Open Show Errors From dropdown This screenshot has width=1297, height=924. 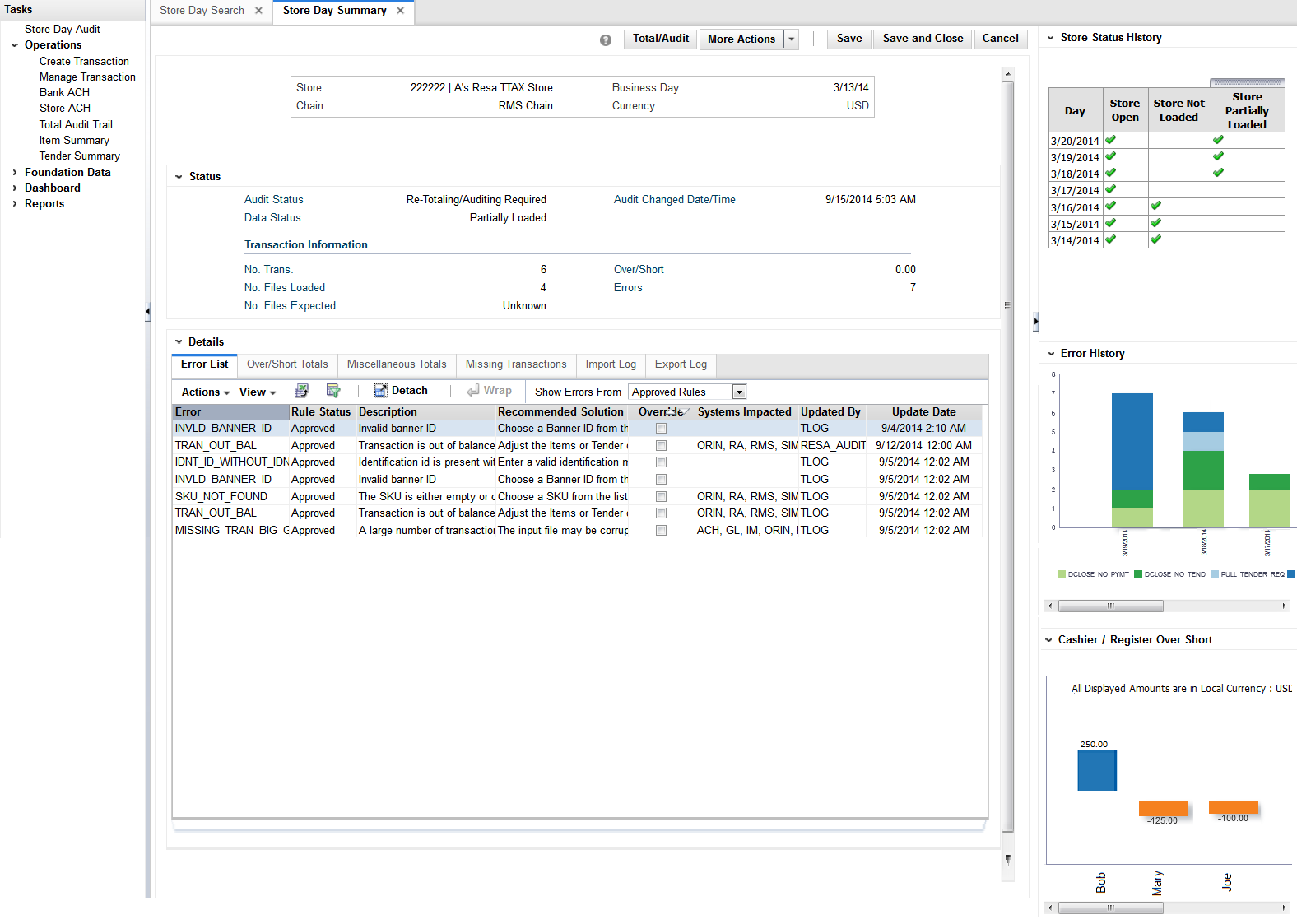tap(739, 392)
